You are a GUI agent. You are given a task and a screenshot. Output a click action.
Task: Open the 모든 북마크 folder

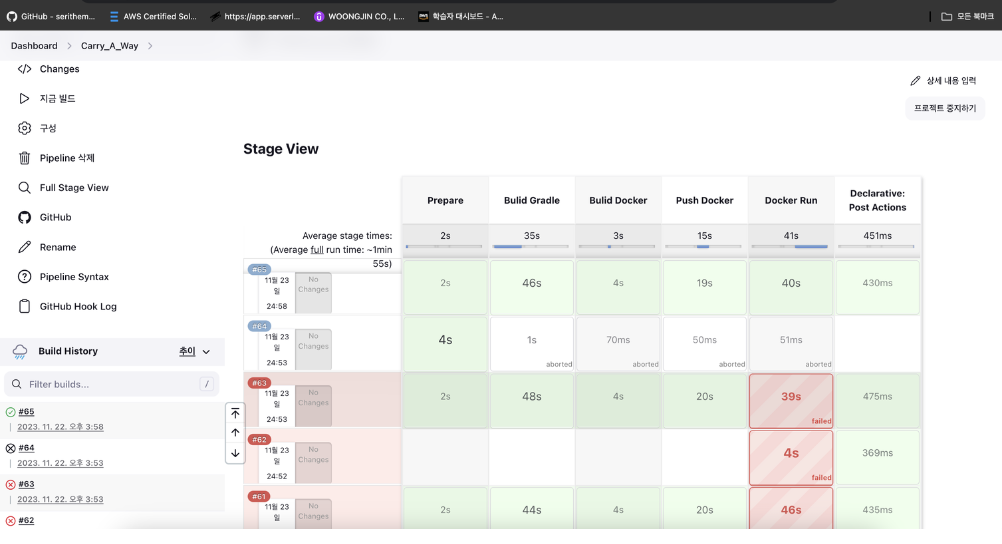point(967,17)
